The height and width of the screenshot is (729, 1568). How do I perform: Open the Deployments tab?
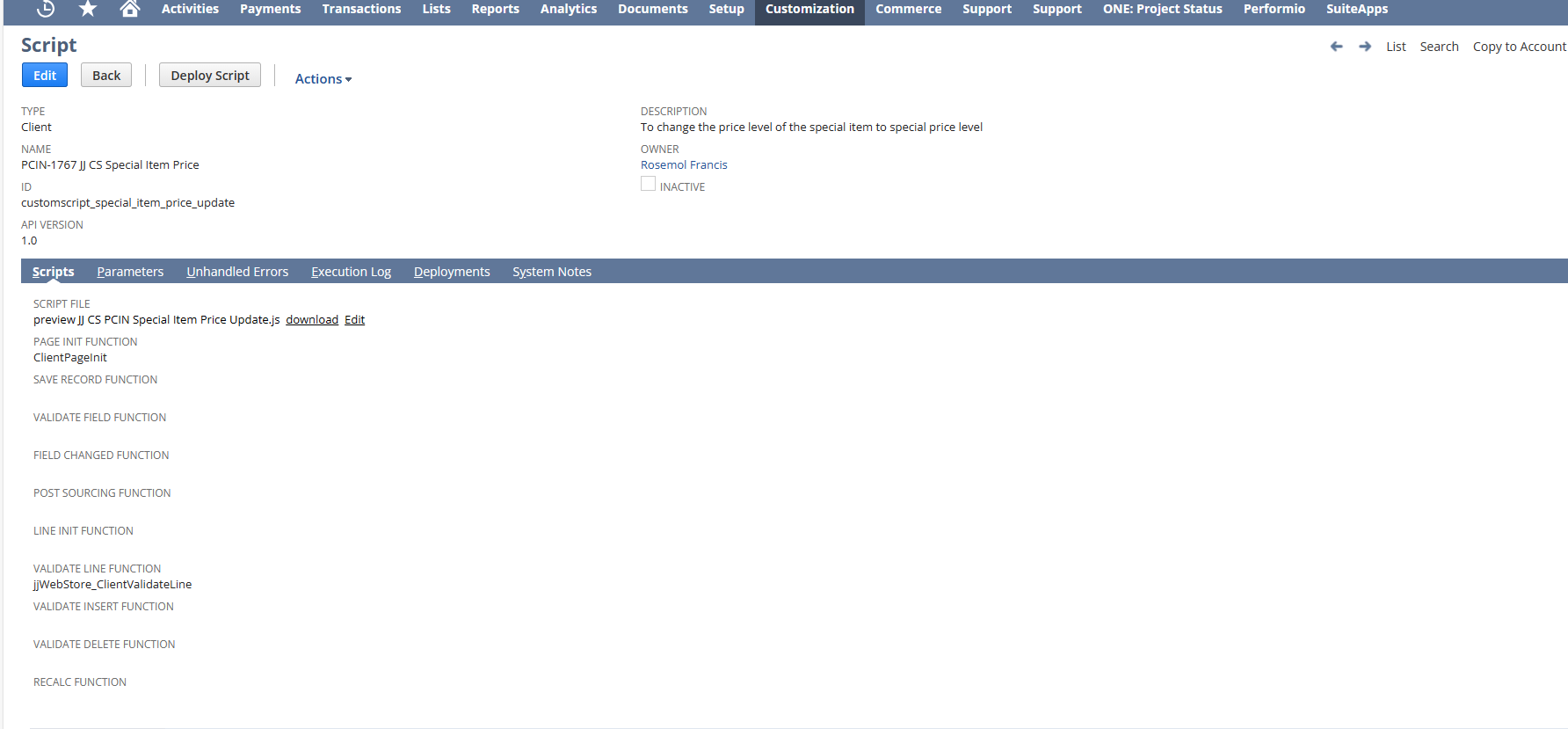click(452, 272)
